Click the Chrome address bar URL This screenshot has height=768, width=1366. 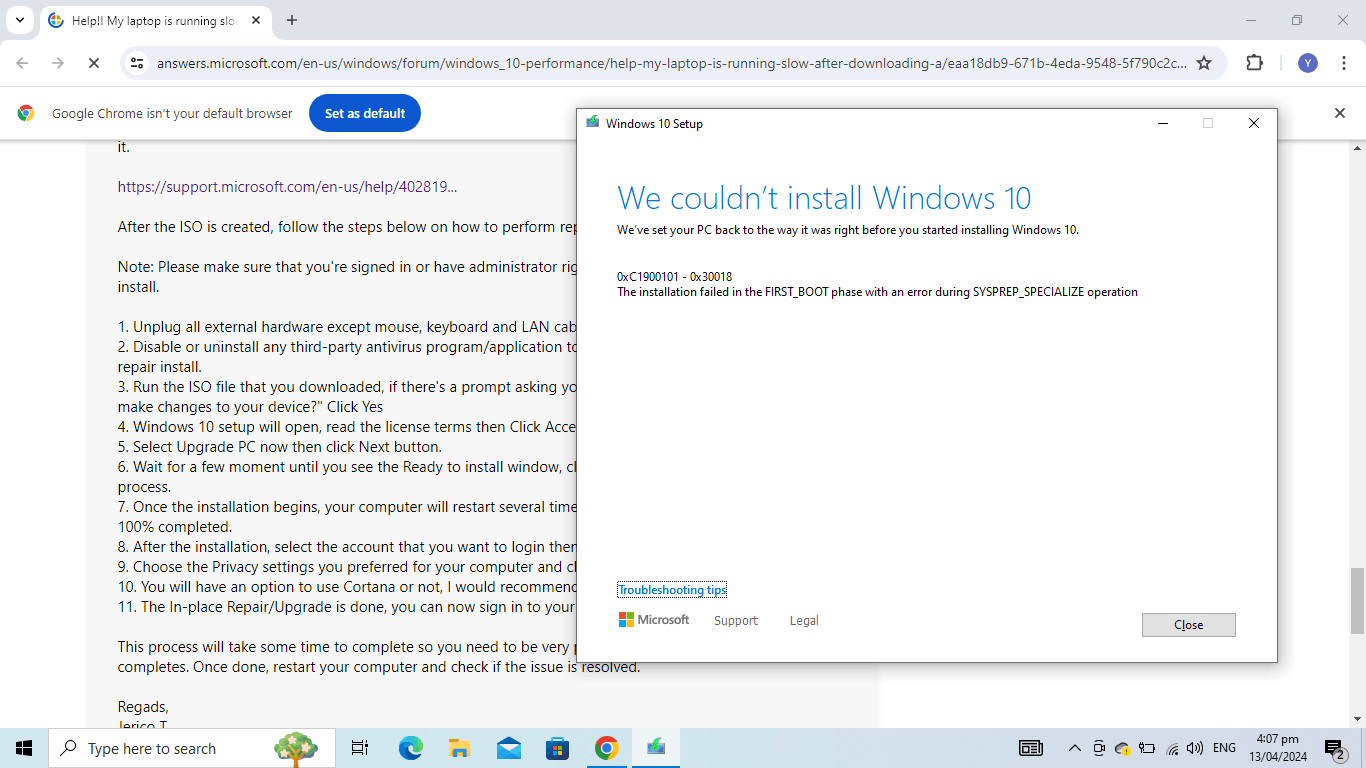(x=672, y=63)
